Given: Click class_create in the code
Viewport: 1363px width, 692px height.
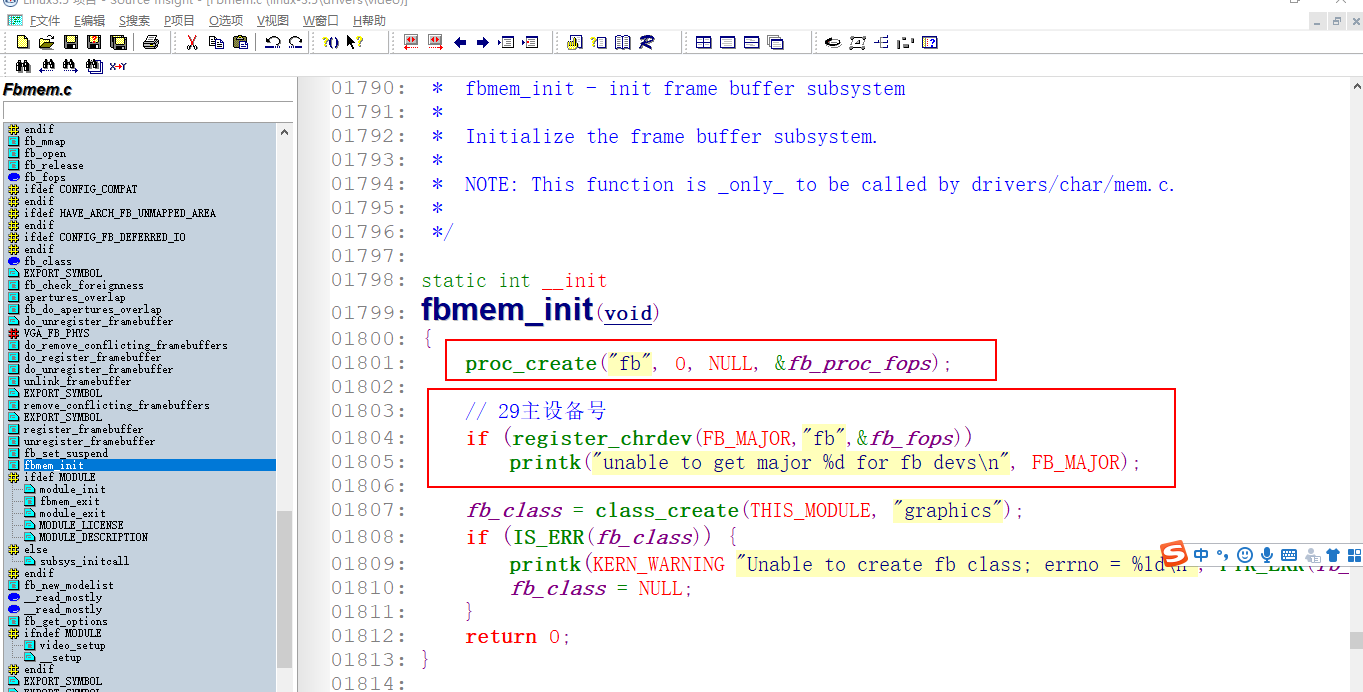Looking at the screenshot, I should coord(667,510).
